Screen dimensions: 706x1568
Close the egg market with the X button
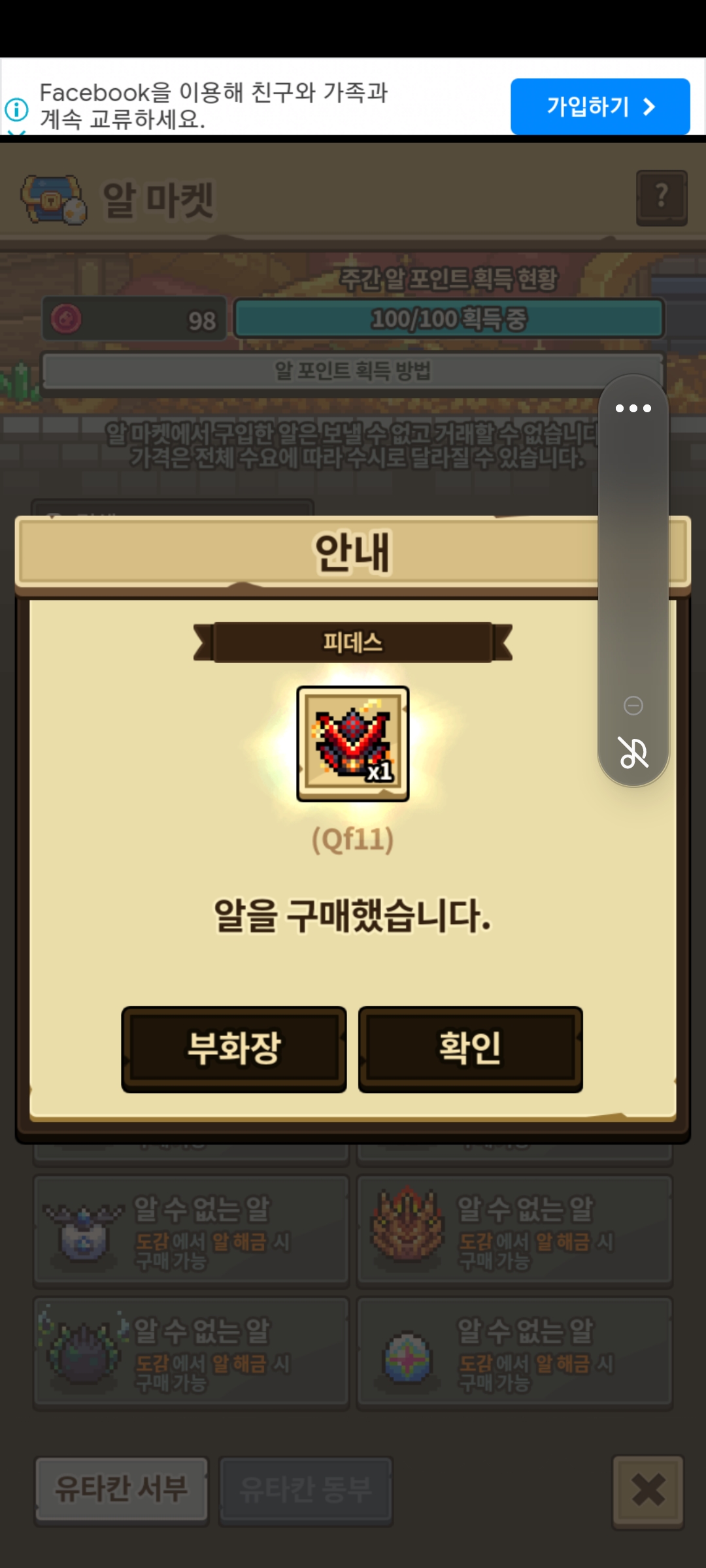(648, 1490)
